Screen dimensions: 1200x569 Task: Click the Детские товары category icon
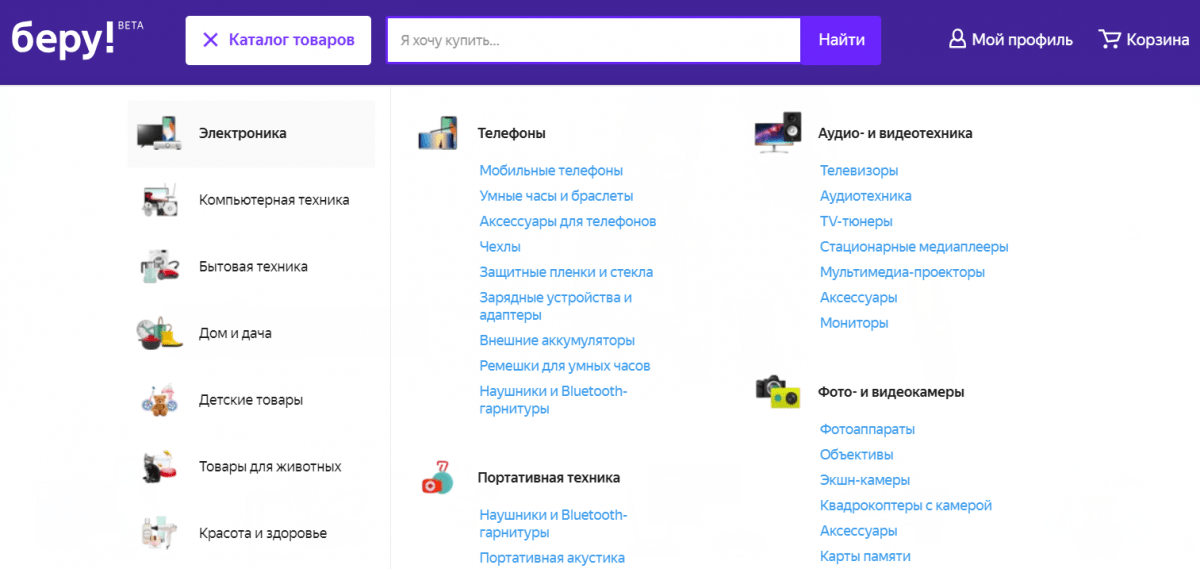pos(159,400)
